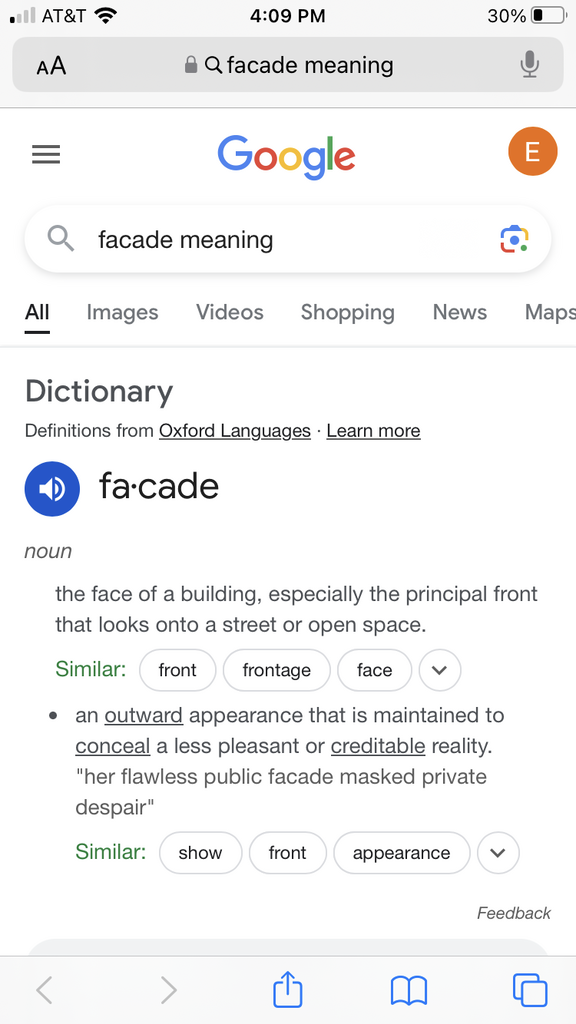Select the Shopping results tab
Screen dimensions: 576x1024
click(x=347, y=313)
